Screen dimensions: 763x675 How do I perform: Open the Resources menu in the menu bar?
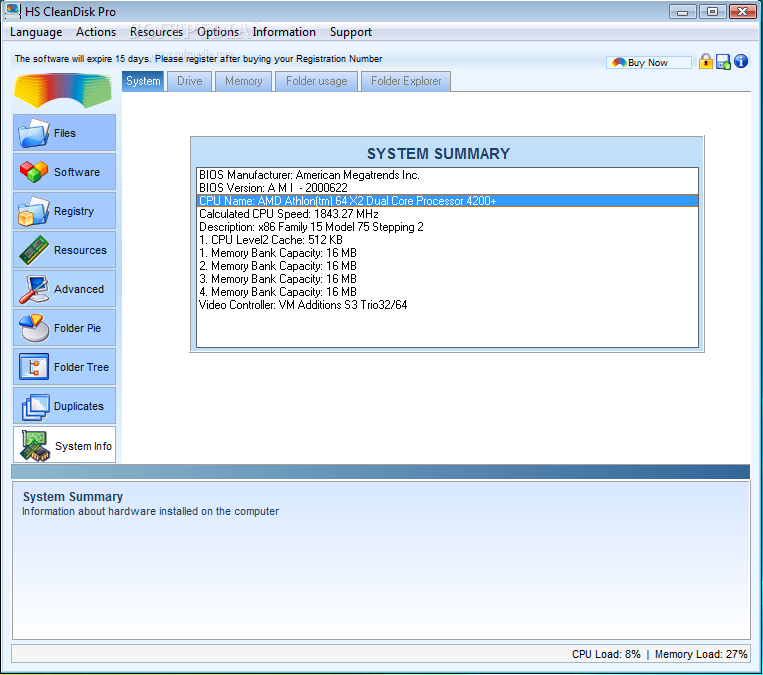[x=156, y=32]
